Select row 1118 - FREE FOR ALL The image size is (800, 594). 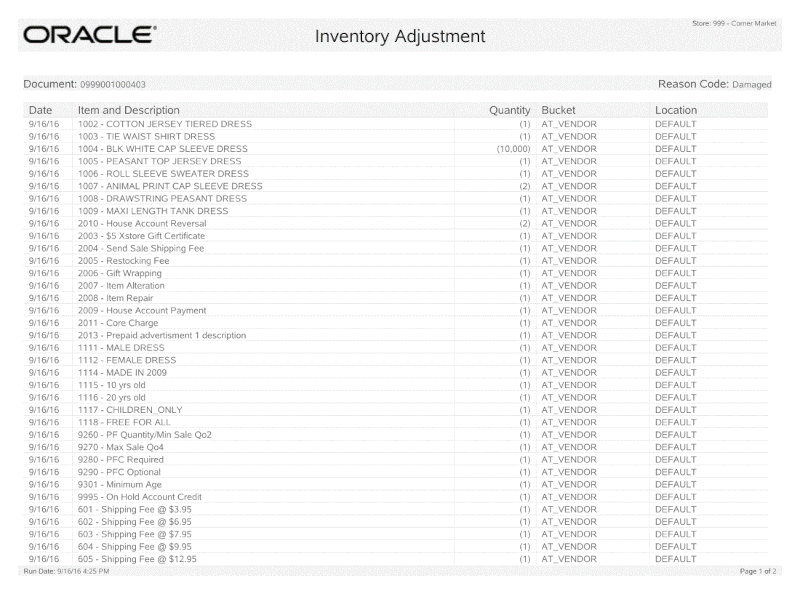395,422
